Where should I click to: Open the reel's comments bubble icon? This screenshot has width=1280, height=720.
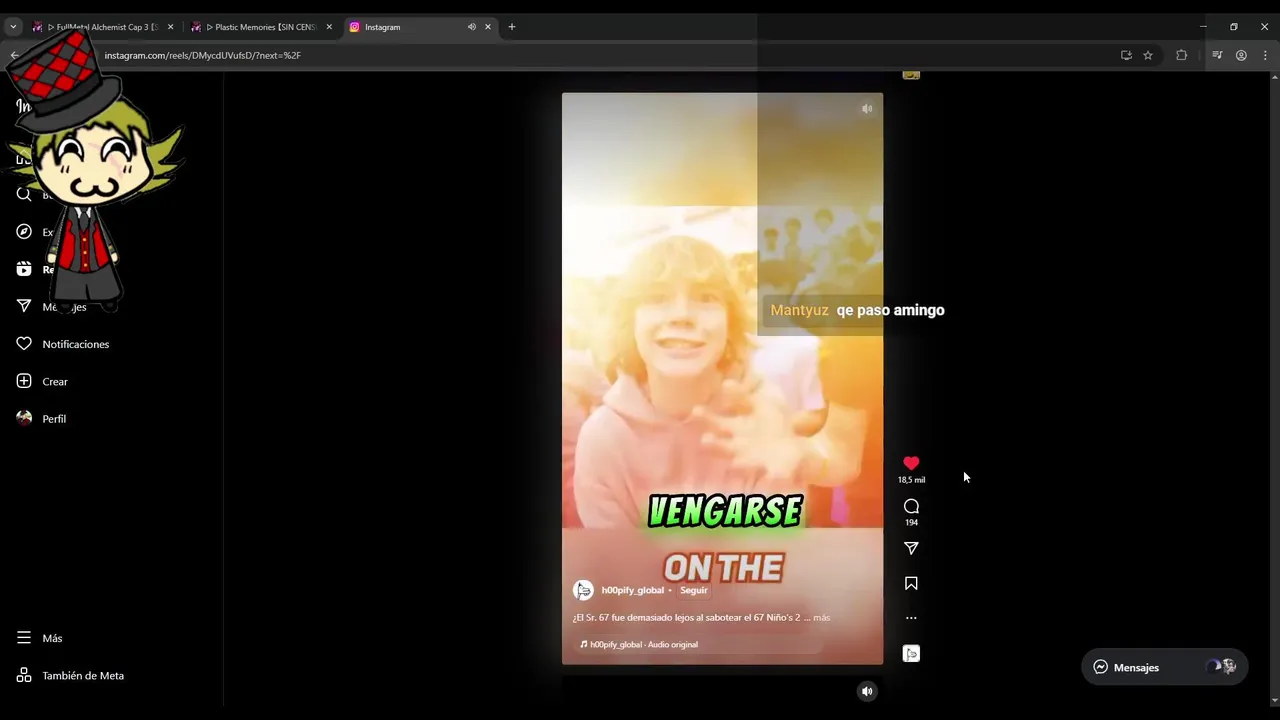tap(911, 506)
